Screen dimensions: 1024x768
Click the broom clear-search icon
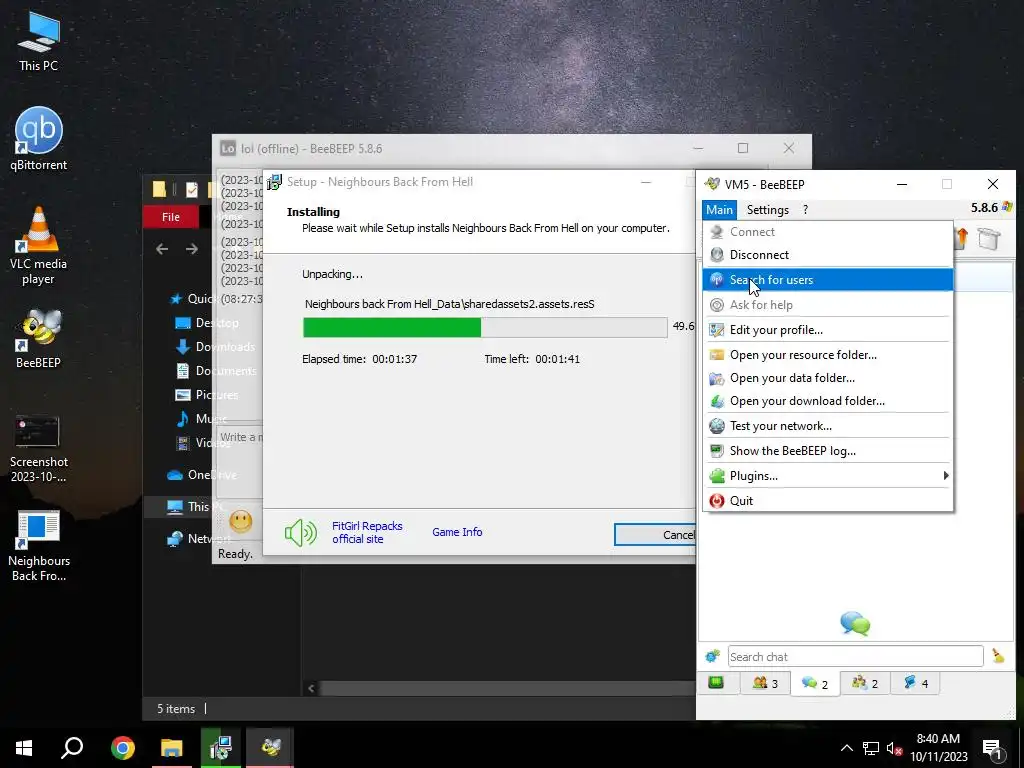[998, 655]
